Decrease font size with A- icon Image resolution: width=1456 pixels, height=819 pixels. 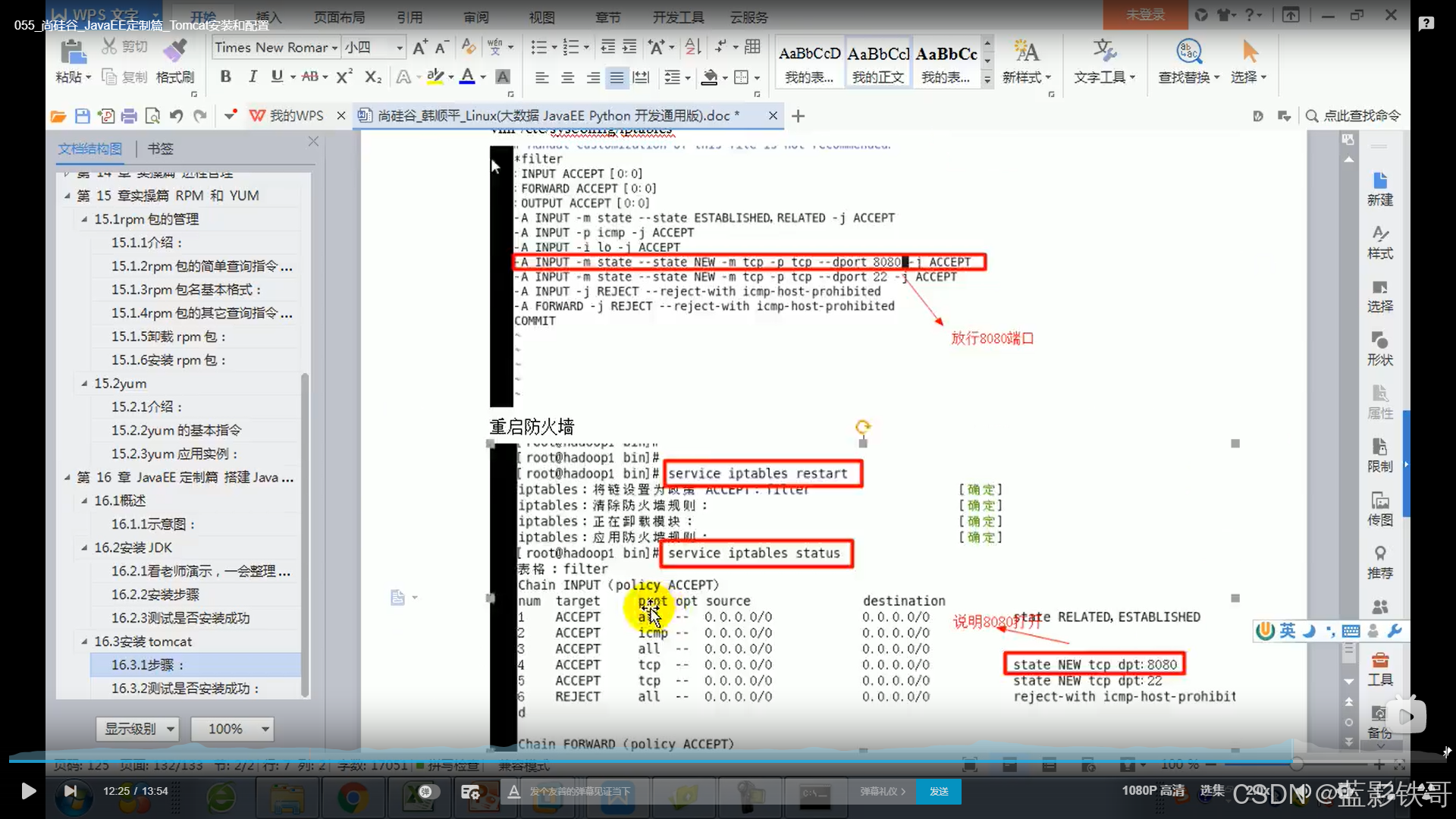pyautogui.click(x=442, y=47)
